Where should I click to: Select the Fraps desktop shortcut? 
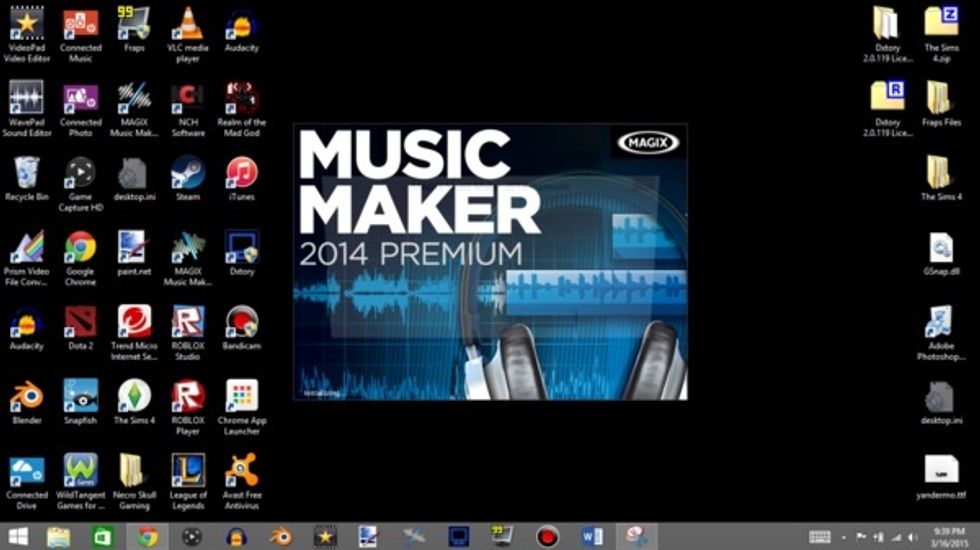134,29
